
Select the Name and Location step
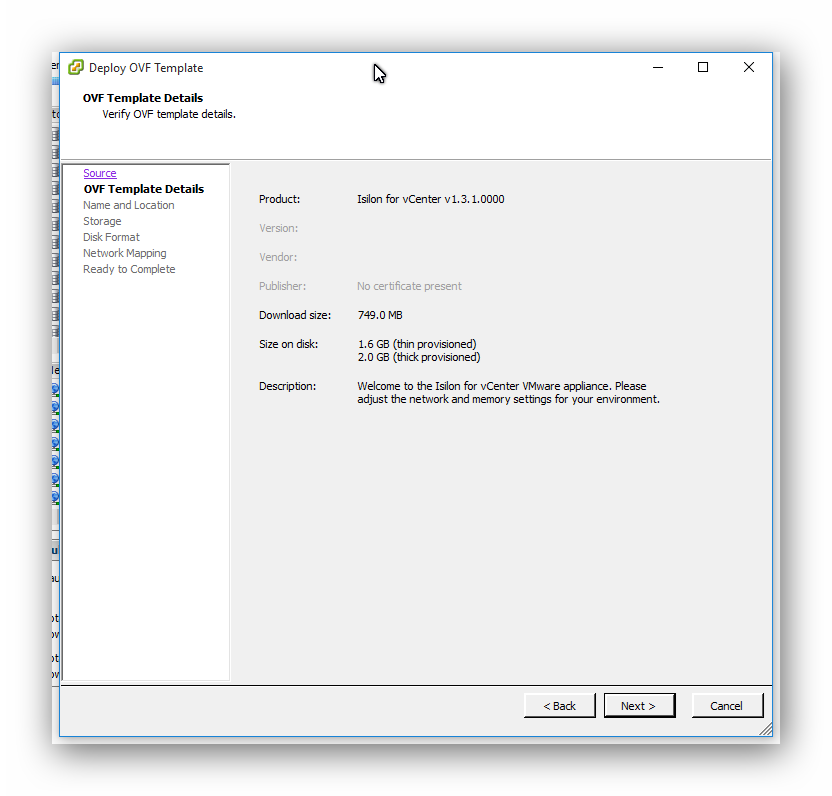128,205
